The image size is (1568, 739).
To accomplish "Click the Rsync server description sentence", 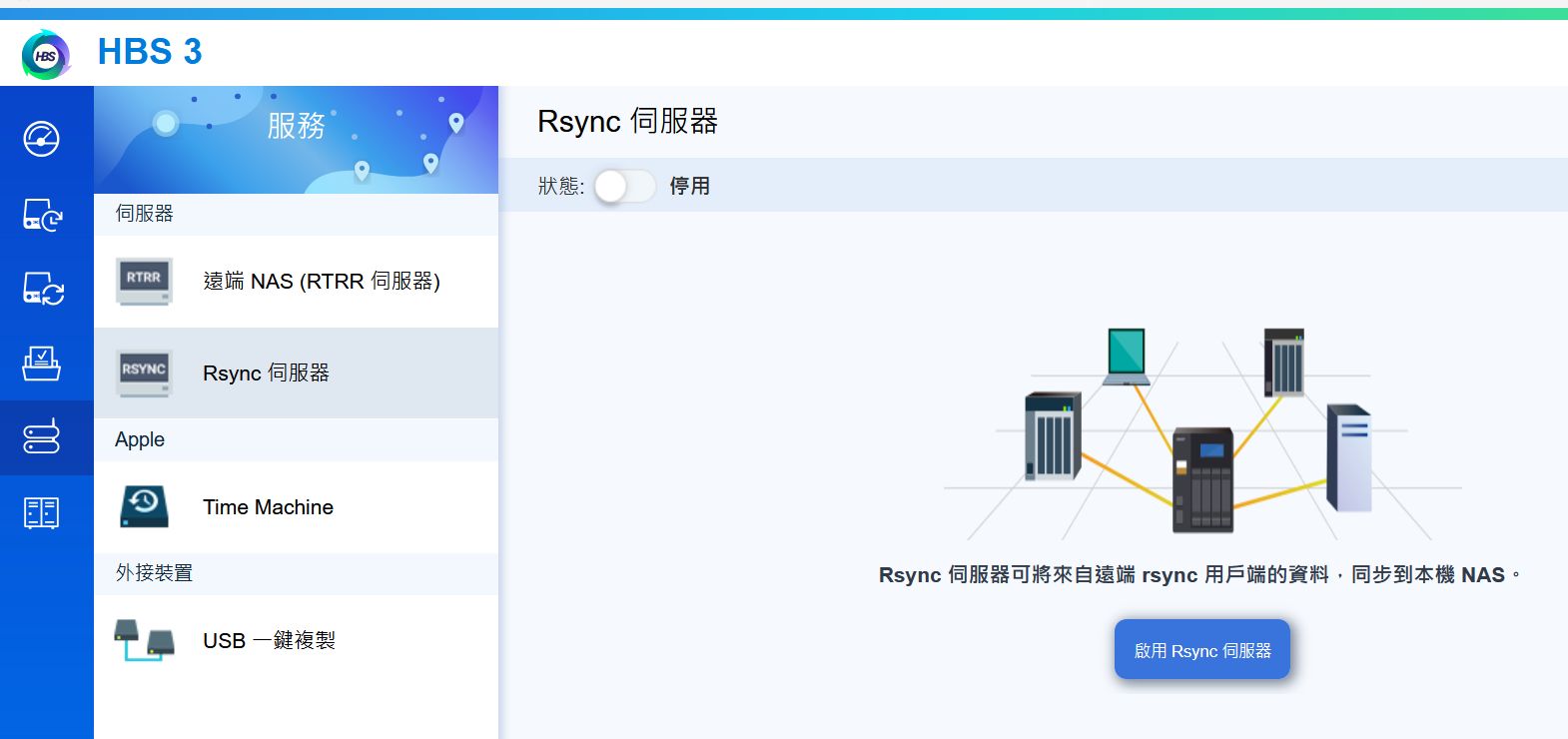I will [1200, 575].
